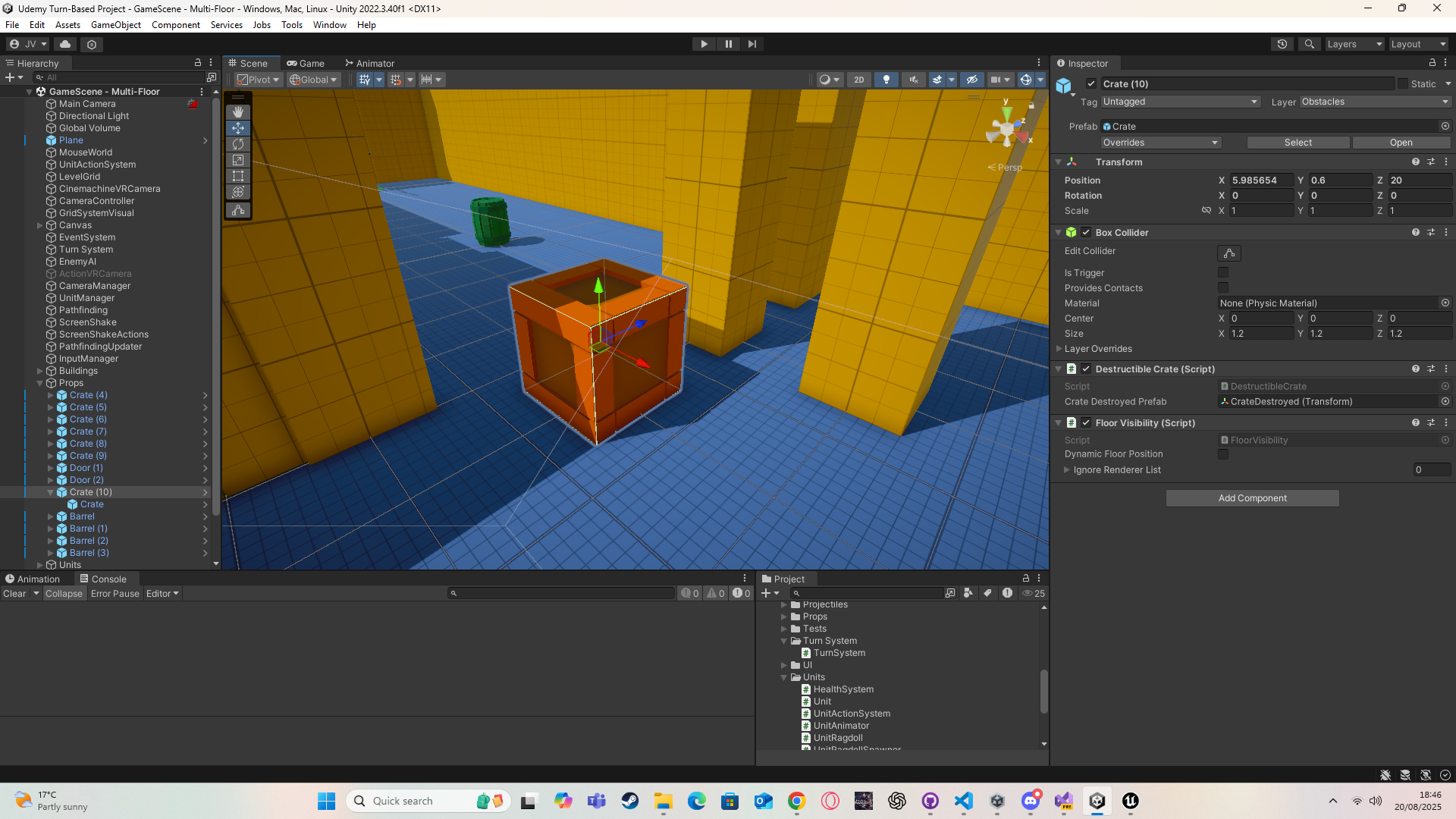This screenshot has width=1456, height=819.
Task: Open the Component menu
Action: 176,25
